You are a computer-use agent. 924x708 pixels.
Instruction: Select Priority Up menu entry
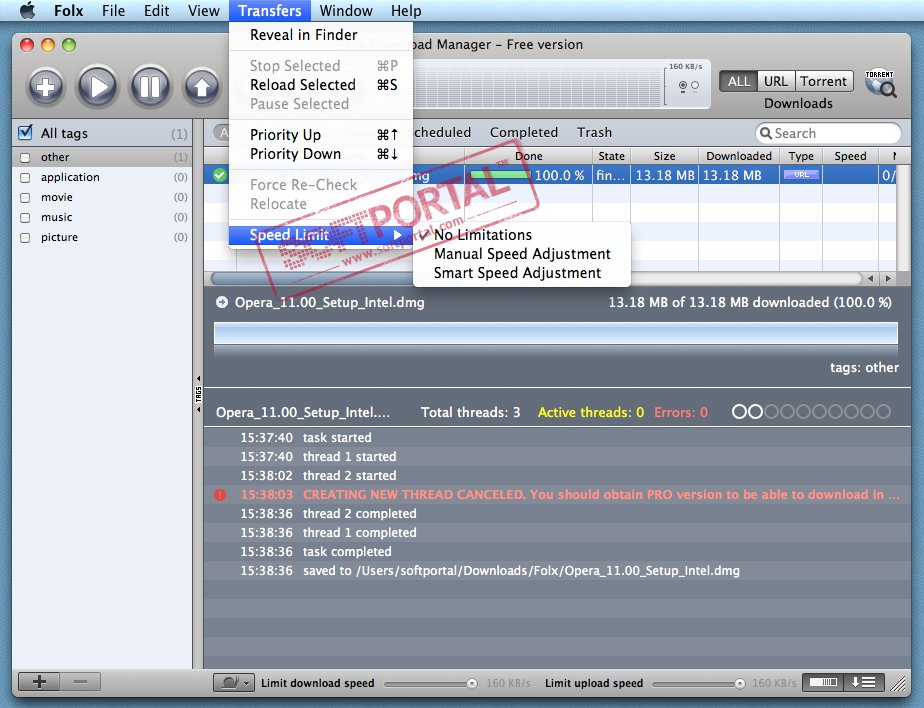click(x=321, y=134)
